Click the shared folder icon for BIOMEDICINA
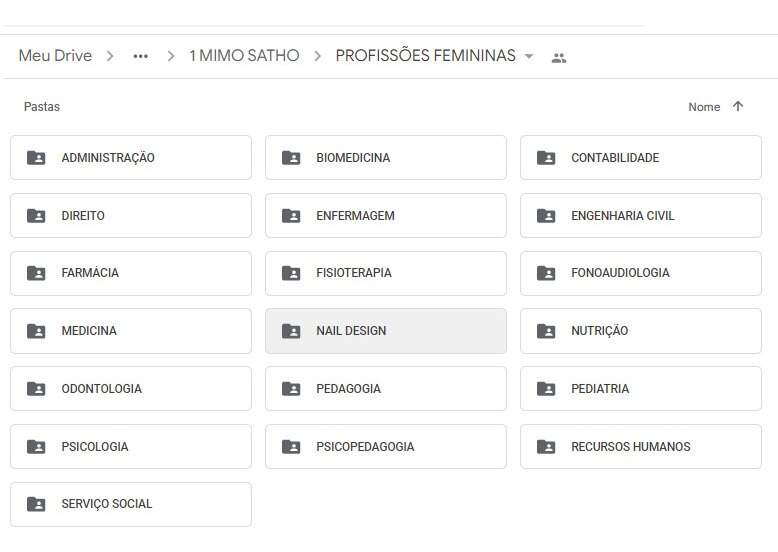 click(291, 158)
